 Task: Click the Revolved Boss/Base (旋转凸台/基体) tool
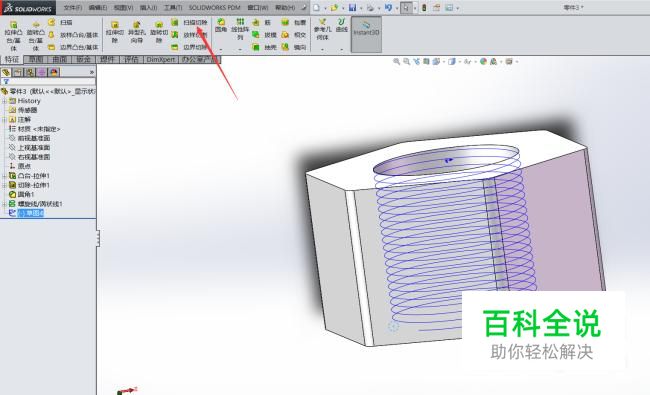(36, 36)
